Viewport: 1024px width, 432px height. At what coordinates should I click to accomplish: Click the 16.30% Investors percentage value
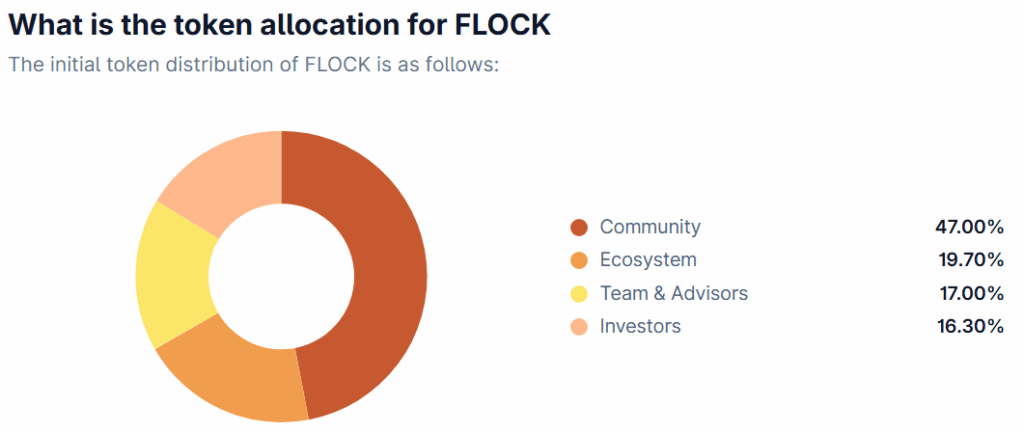(970, 326)
